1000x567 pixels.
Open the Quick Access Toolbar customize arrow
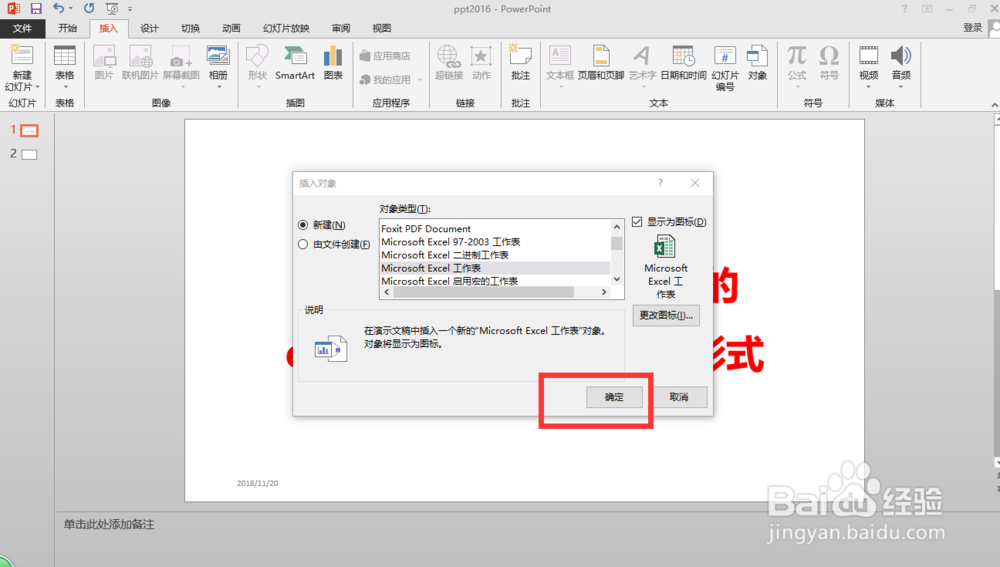[130, 9]
